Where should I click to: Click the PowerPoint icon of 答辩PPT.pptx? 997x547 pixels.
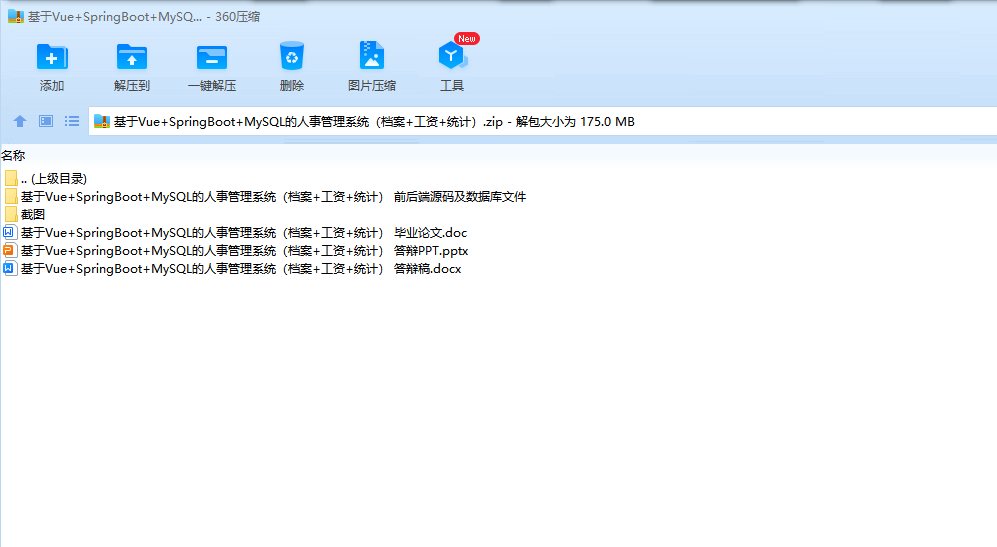[x=10, y=251]
